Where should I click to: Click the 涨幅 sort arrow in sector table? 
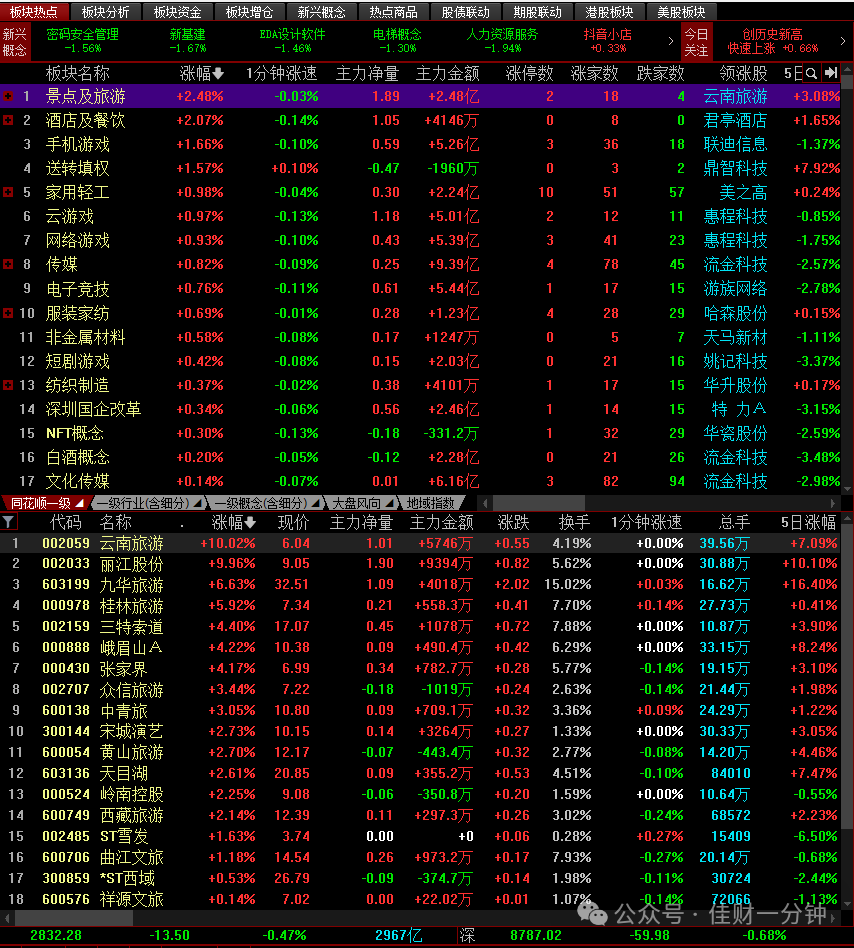(218, 74)
